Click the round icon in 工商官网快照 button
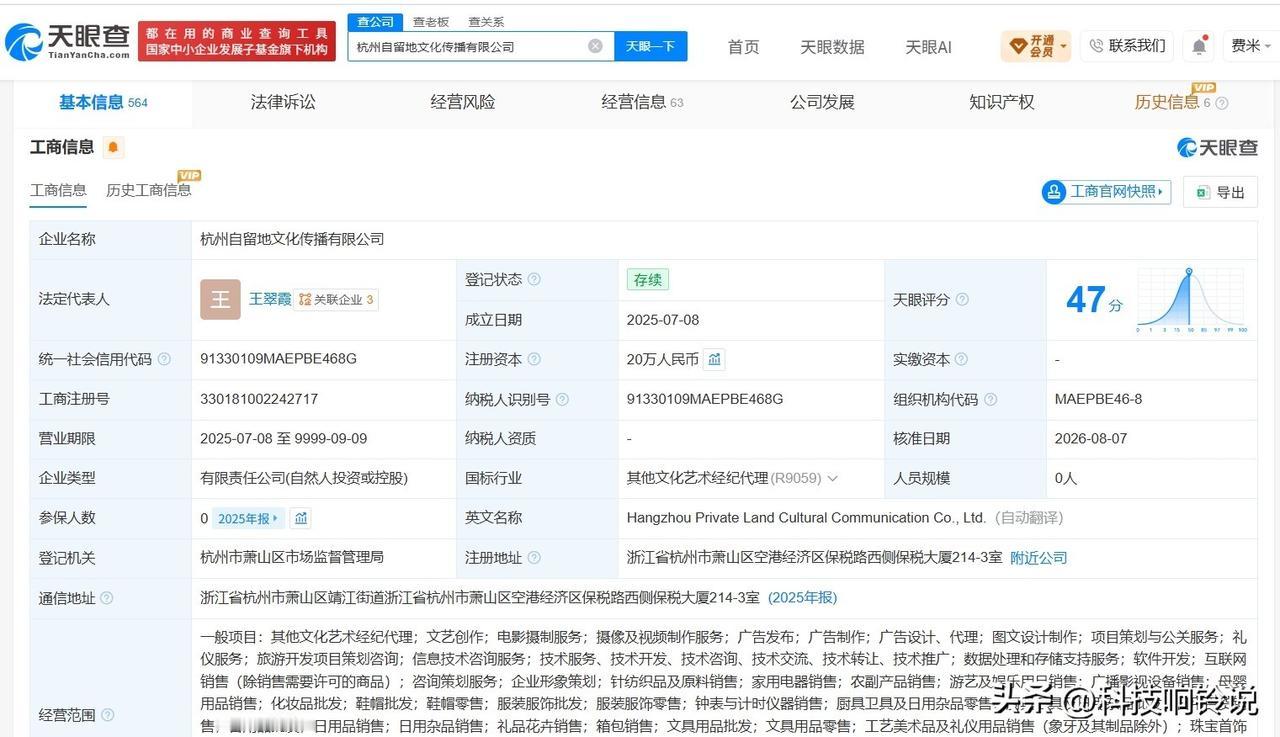This screenshot has width=1280, height=737. point(1054,192)
